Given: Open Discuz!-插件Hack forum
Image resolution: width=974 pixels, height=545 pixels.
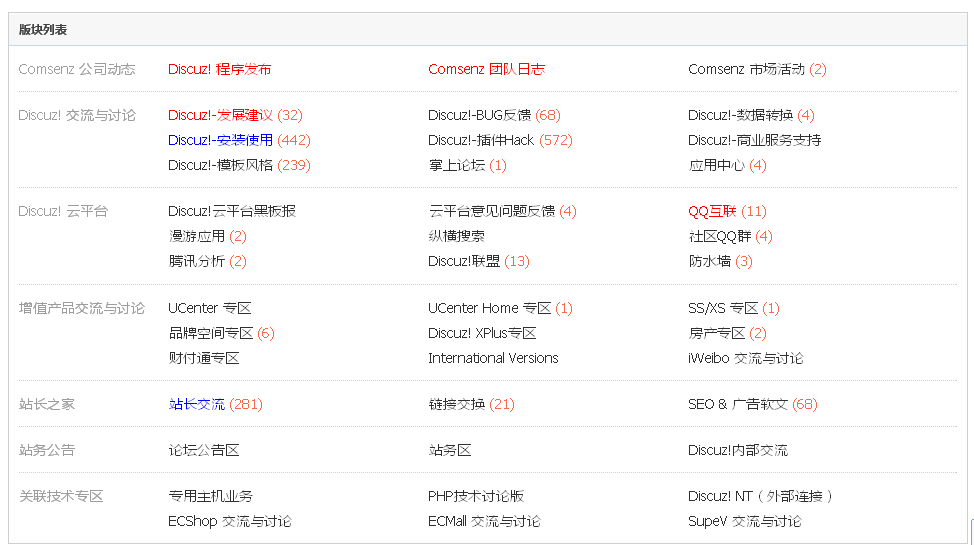Looking at the screenshot, I should 481,140.
